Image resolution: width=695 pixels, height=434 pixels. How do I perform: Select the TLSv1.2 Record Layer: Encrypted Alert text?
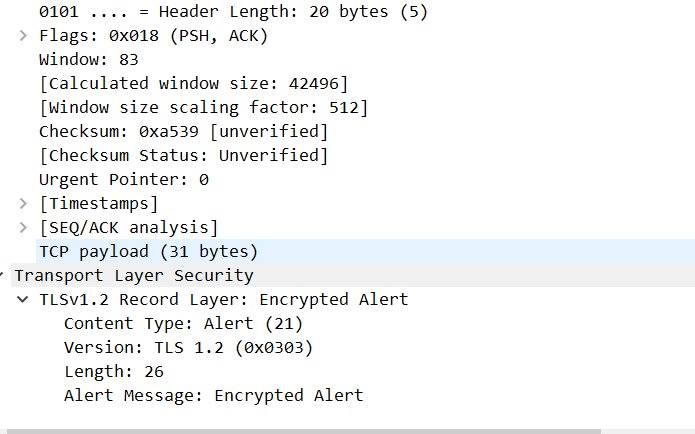(223, 299)
